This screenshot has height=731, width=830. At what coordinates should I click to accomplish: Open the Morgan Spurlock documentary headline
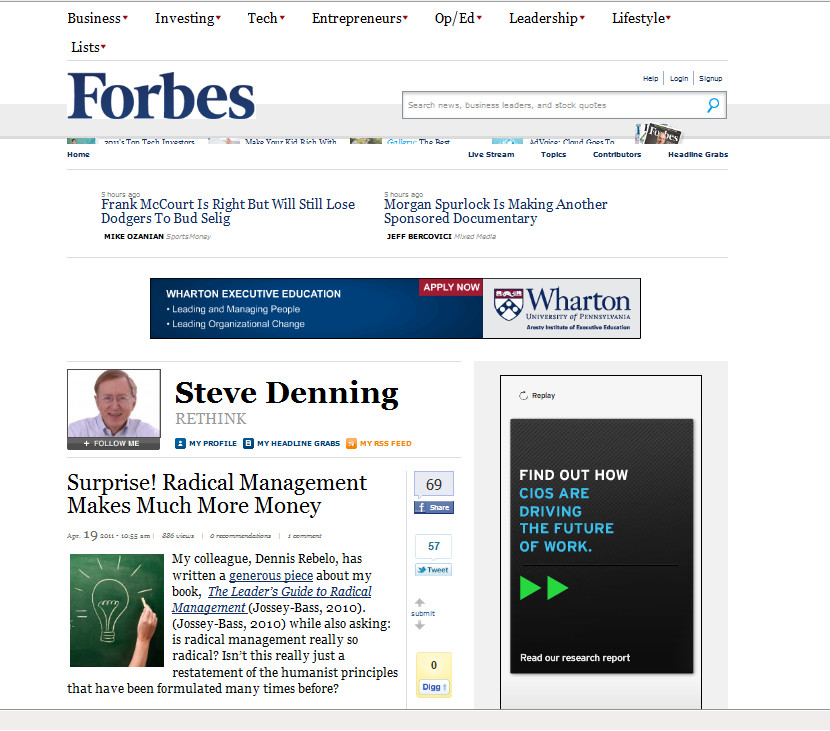pos(495,211)
